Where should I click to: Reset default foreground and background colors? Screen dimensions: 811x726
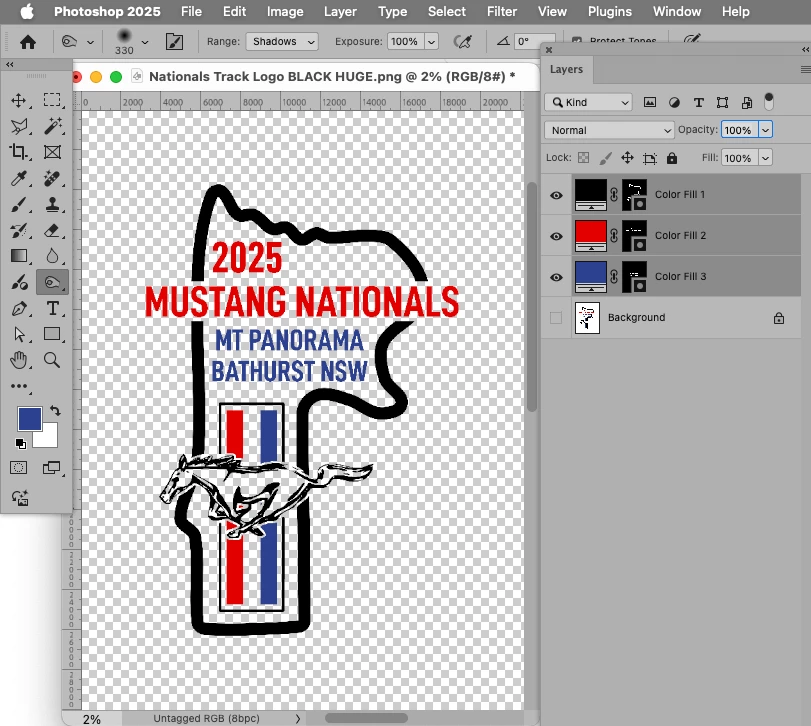pyautogui.click(x=21, y=444)
